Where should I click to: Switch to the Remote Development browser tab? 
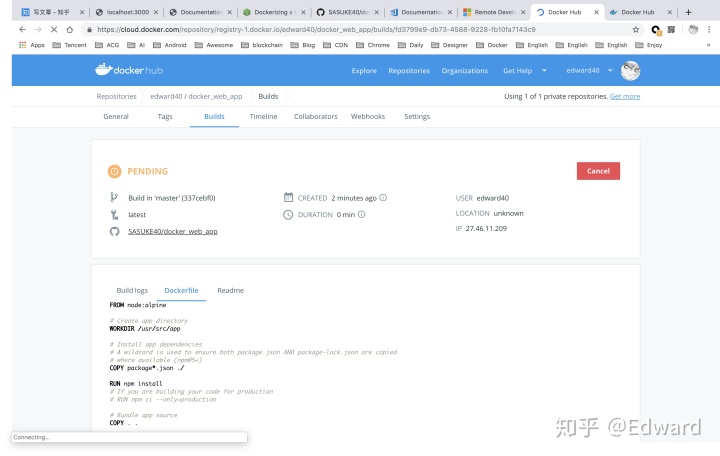pyautogui.click(x=495, y=12)
